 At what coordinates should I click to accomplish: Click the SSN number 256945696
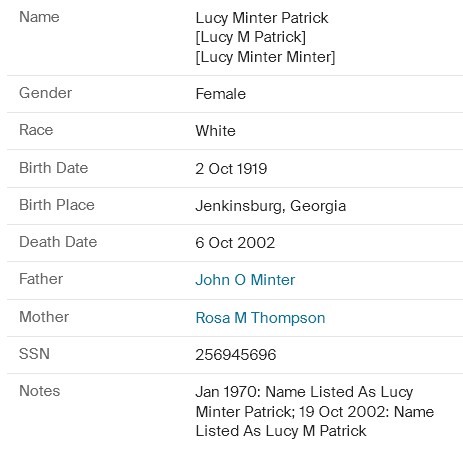pos(236,355)
